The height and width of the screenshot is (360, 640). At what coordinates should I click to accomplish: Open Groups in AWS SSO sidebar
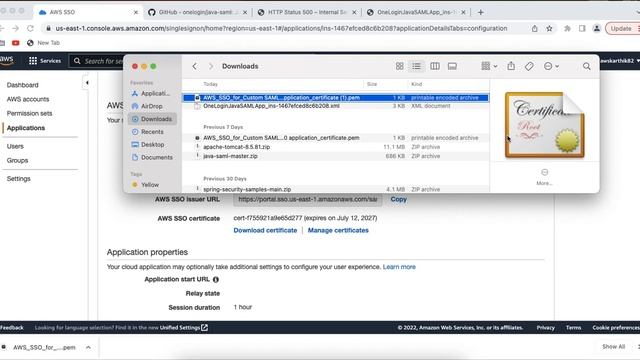pos(17,160)
